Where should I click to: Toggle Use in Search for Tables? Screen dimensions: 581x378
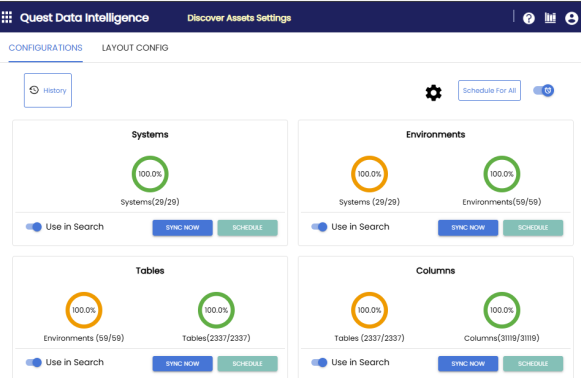pos(34,362)
